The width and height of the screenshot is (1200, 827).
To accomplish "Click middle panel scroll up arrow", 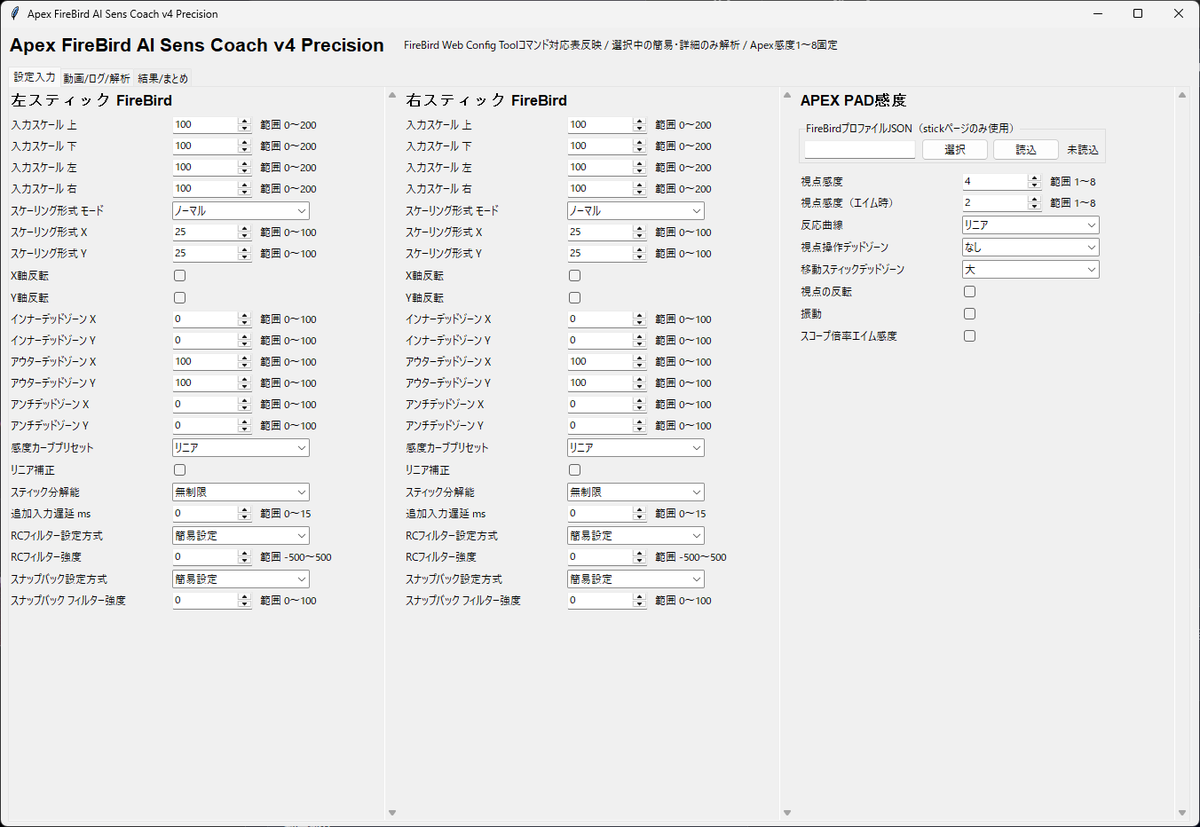I will pyautogui.click(x=786, y=98).
